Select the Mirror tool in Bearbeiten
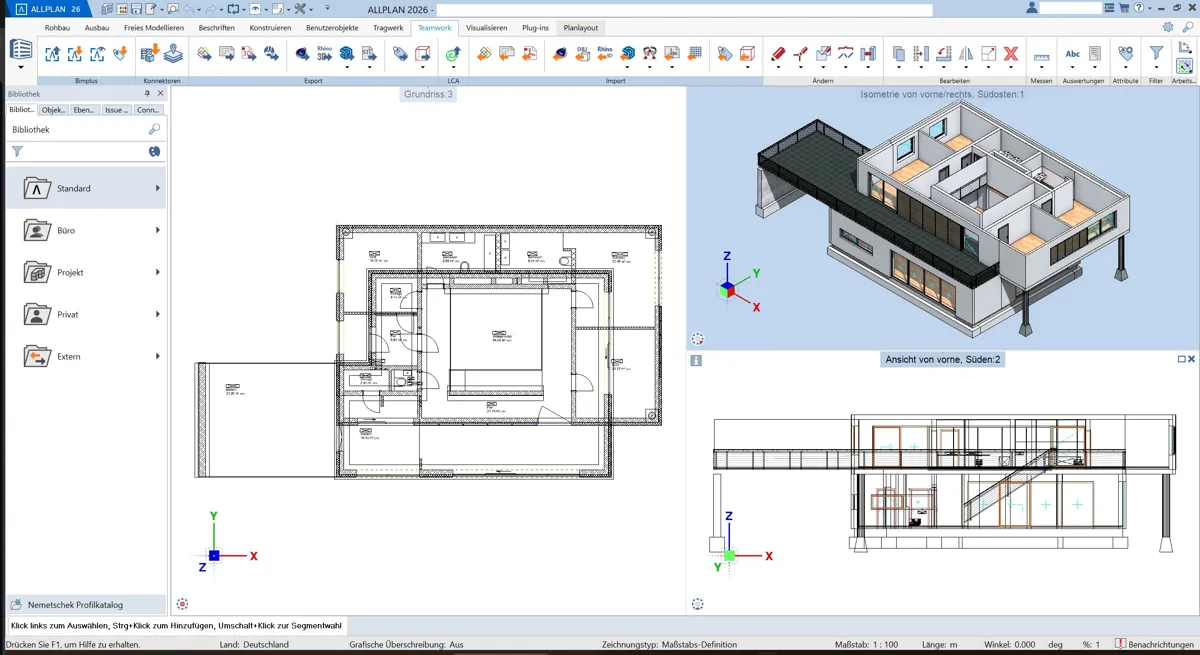Screen dimensions: 1200x655 (966, 53)
